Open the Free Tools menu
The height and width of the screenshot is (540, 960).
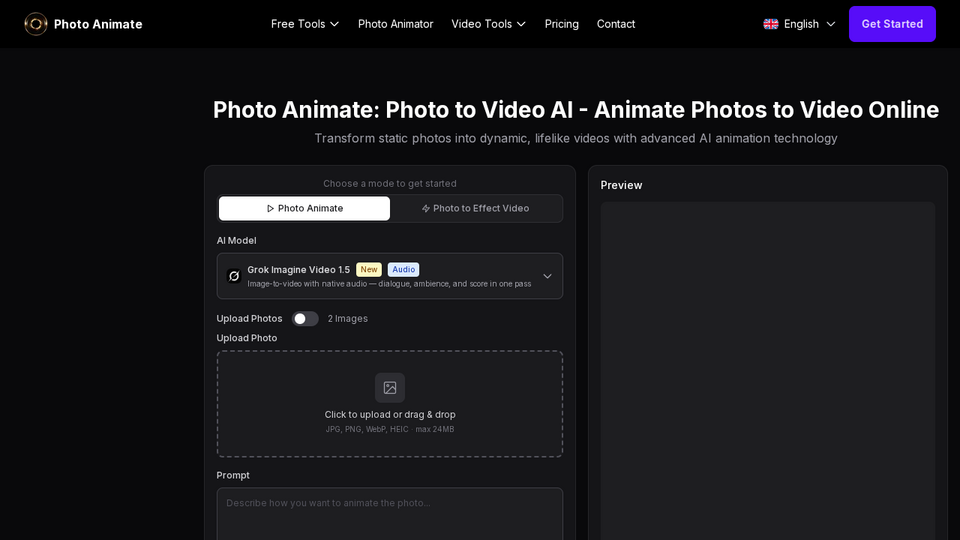[x=305, y=24]
